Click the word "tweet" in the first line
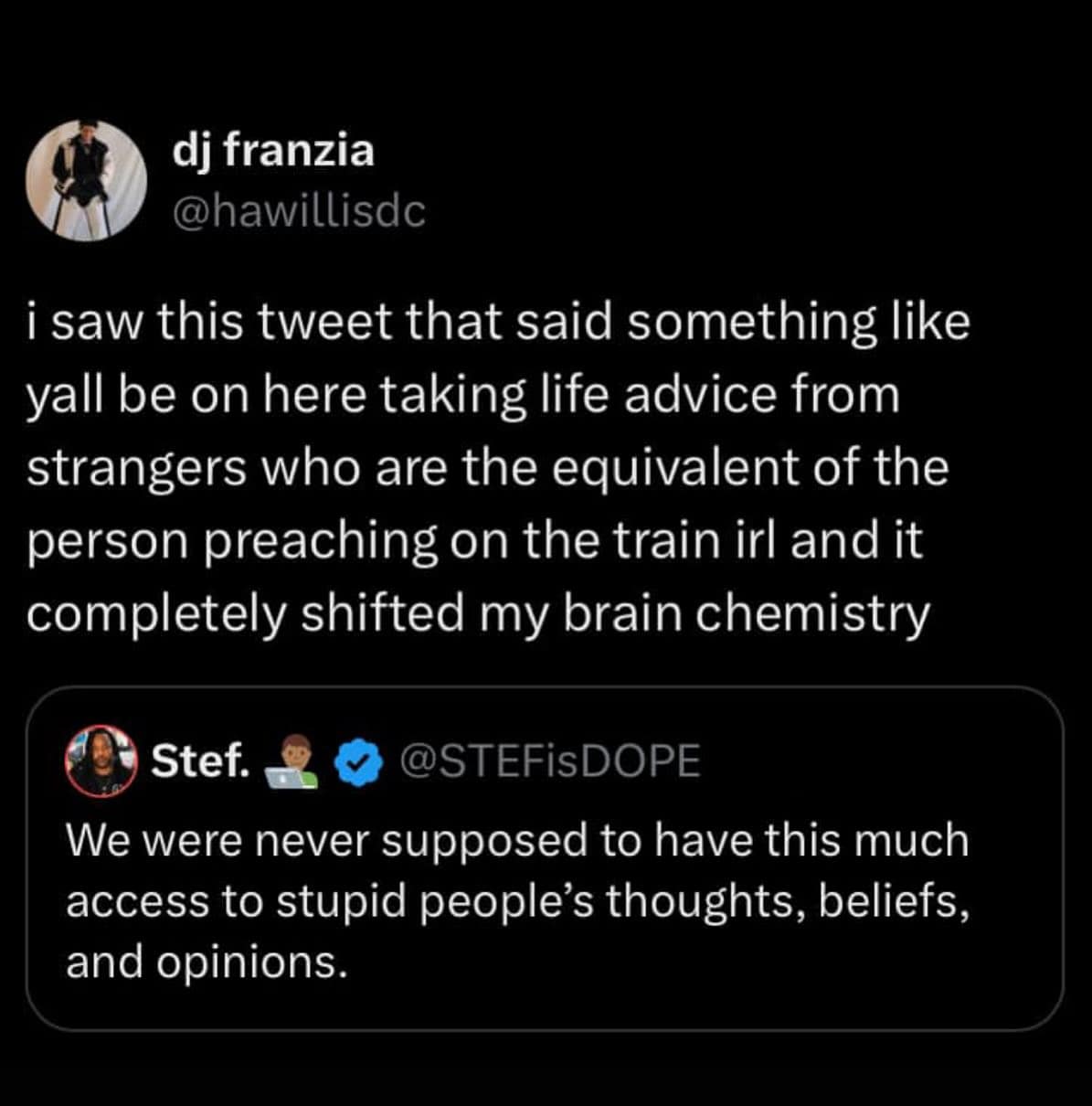Viewport: 1092px width, 1106px height. tap(330, 323)
